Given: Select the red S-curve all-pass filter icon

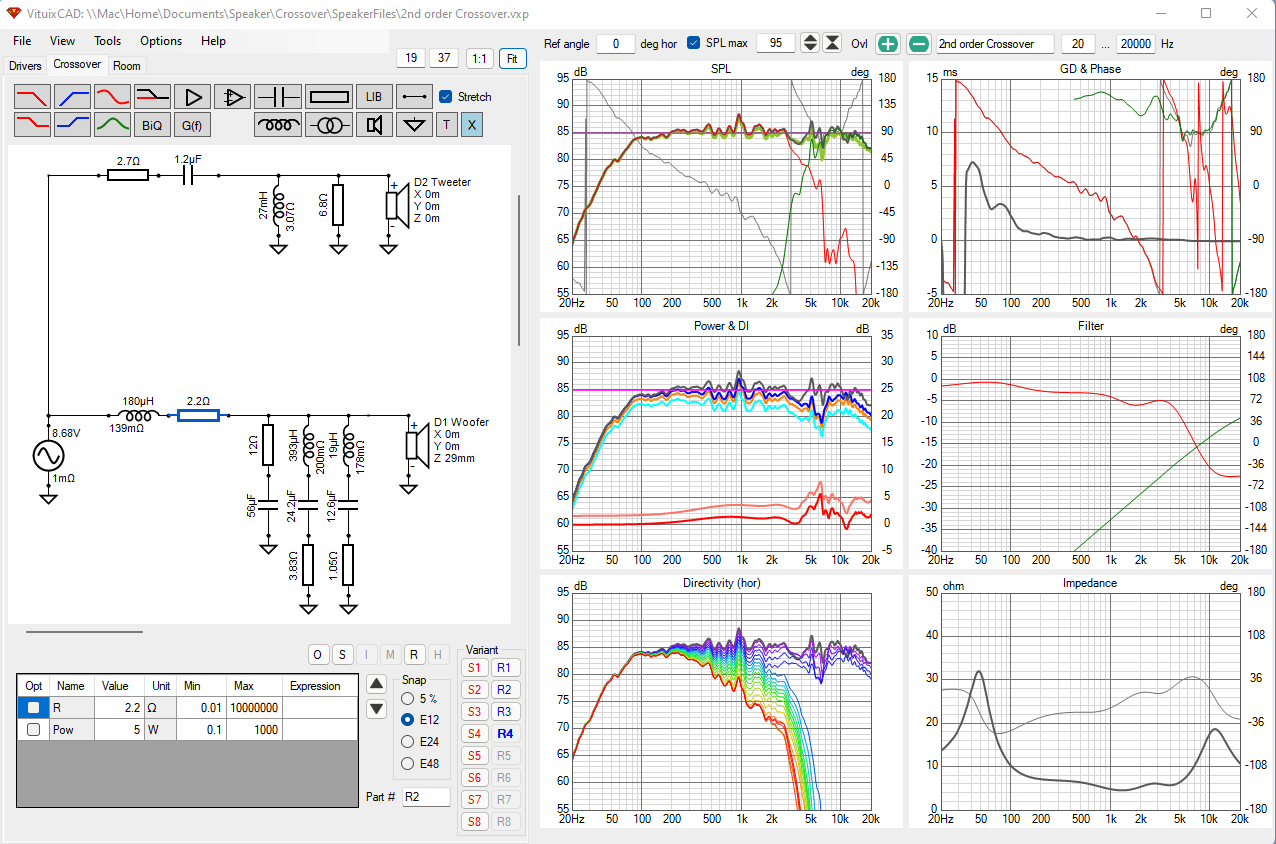Looking at the screenshot, I should click(113, 97).
